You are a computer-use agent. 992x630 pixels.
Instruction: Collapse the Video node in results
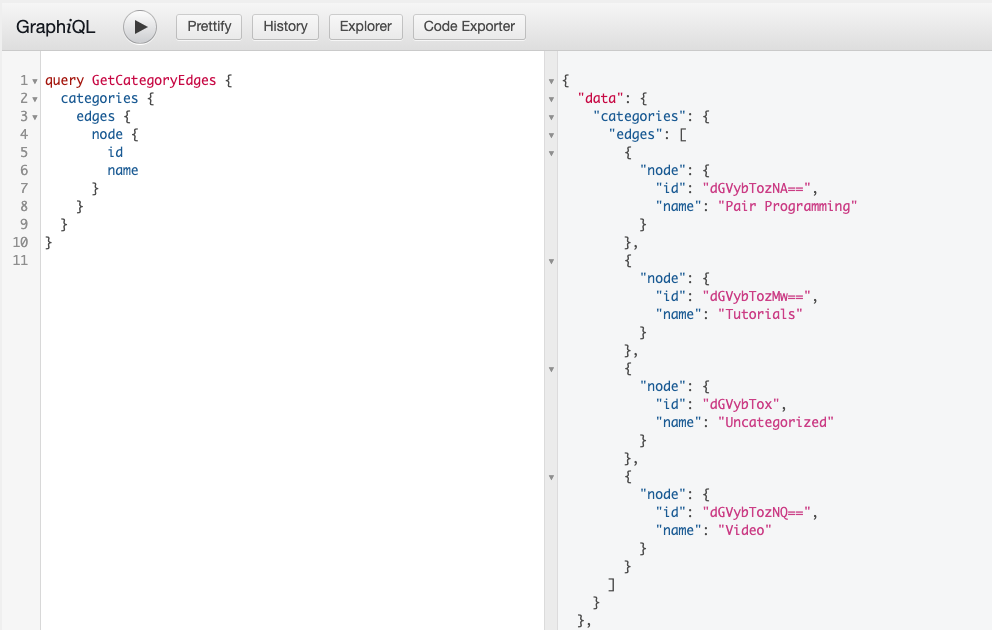[551, 477]
